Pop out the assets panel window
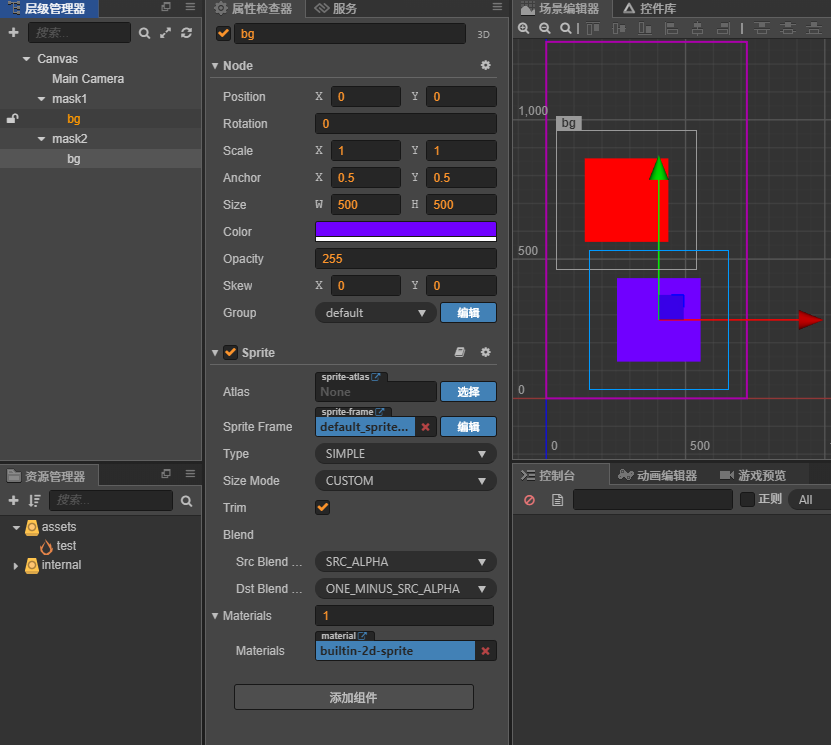This screenshot has width=831, height=745. coord(166,473)
